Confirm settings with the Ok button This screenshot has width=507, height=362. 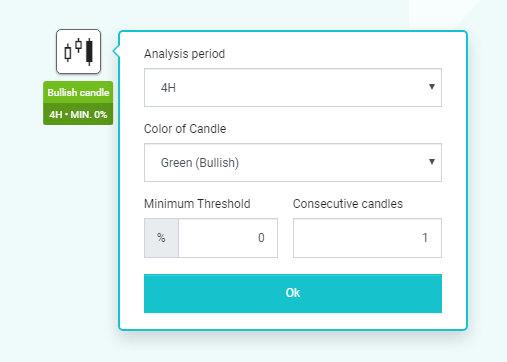[x=293, y=293]
